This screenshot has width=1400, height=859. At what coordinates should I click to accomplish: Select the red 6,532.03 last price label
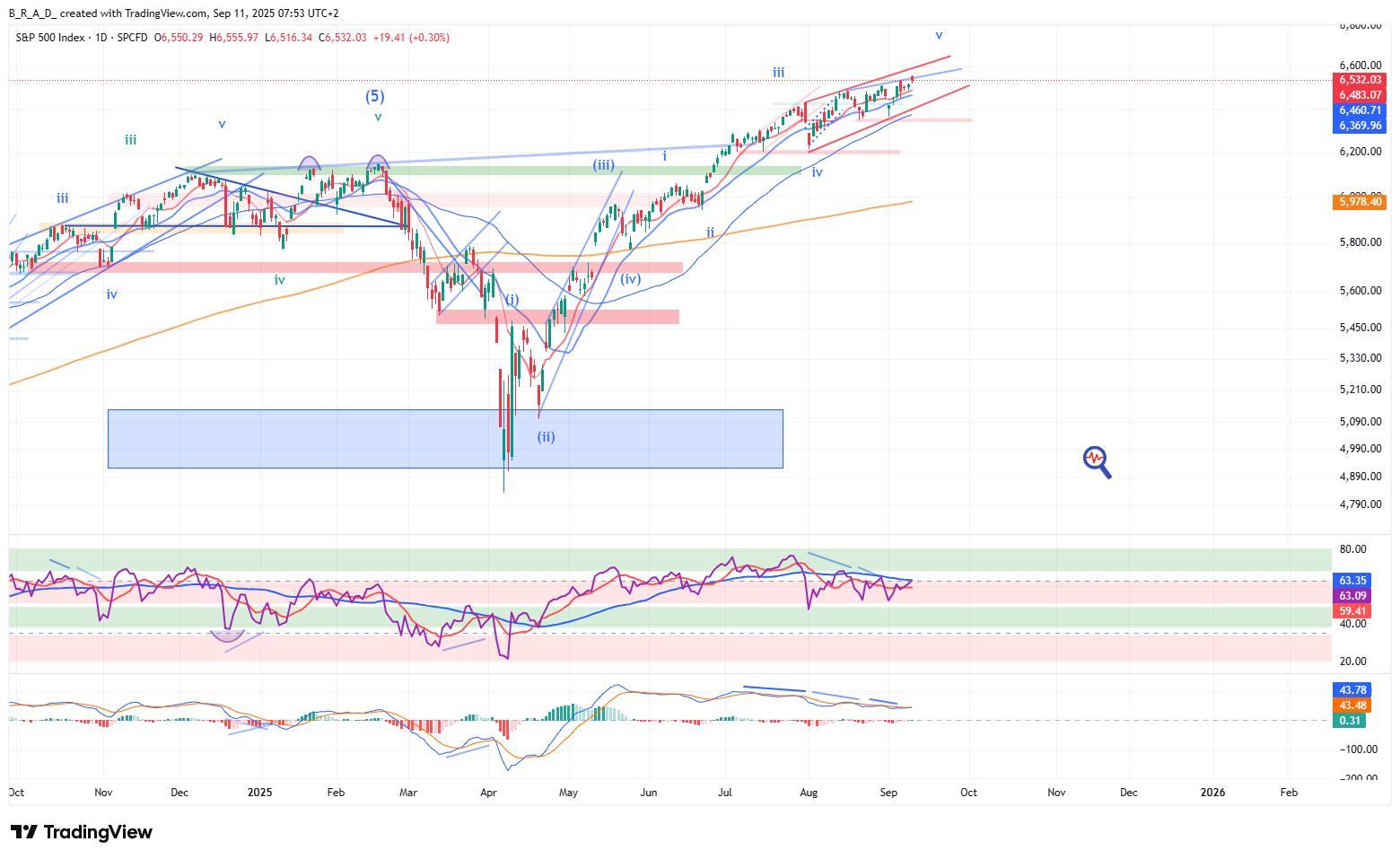[1360, 80]
